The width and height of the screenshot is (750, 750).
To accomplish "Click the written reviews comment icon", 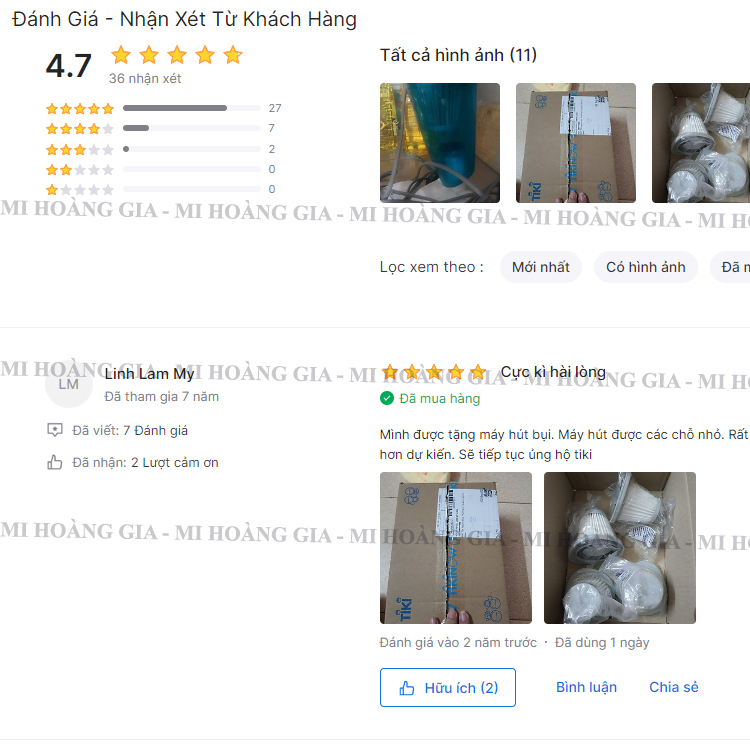I will (x=55, y=430).
